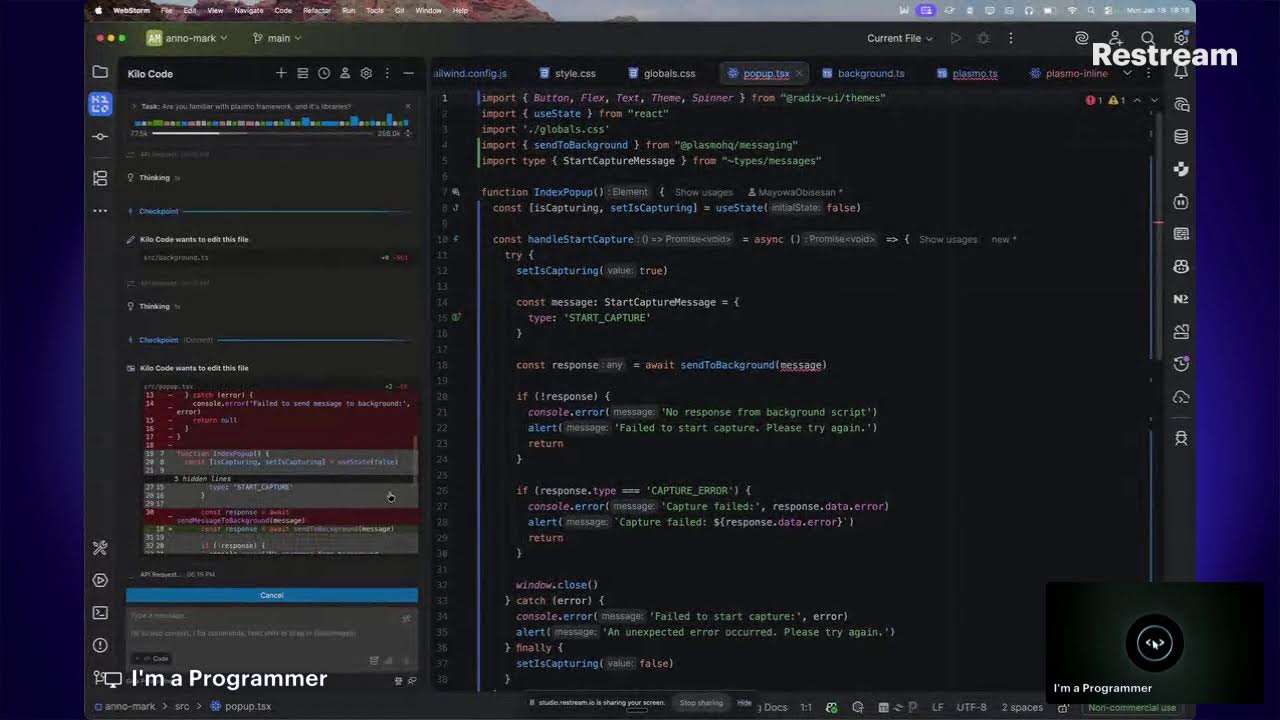
Task: Expand the Task header chevron
Action: 134,106
